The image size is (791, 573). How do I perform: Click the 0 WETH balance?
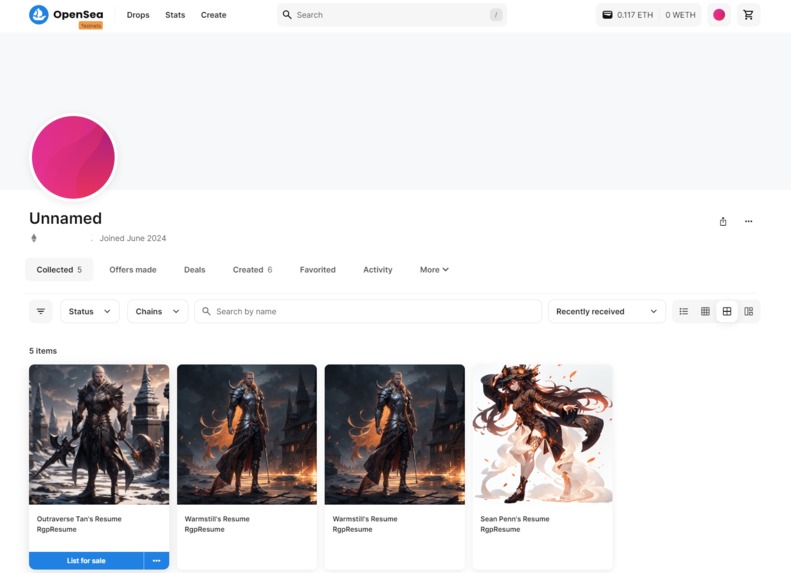680,15
